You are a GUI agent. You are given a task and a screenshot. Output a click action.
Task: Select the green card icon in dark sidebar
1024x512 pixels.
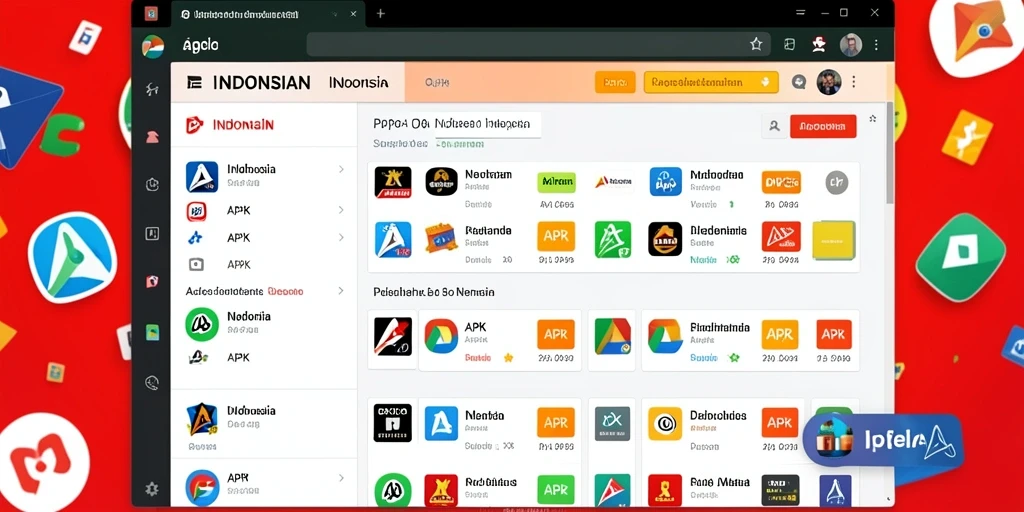[x=152, y=332]
